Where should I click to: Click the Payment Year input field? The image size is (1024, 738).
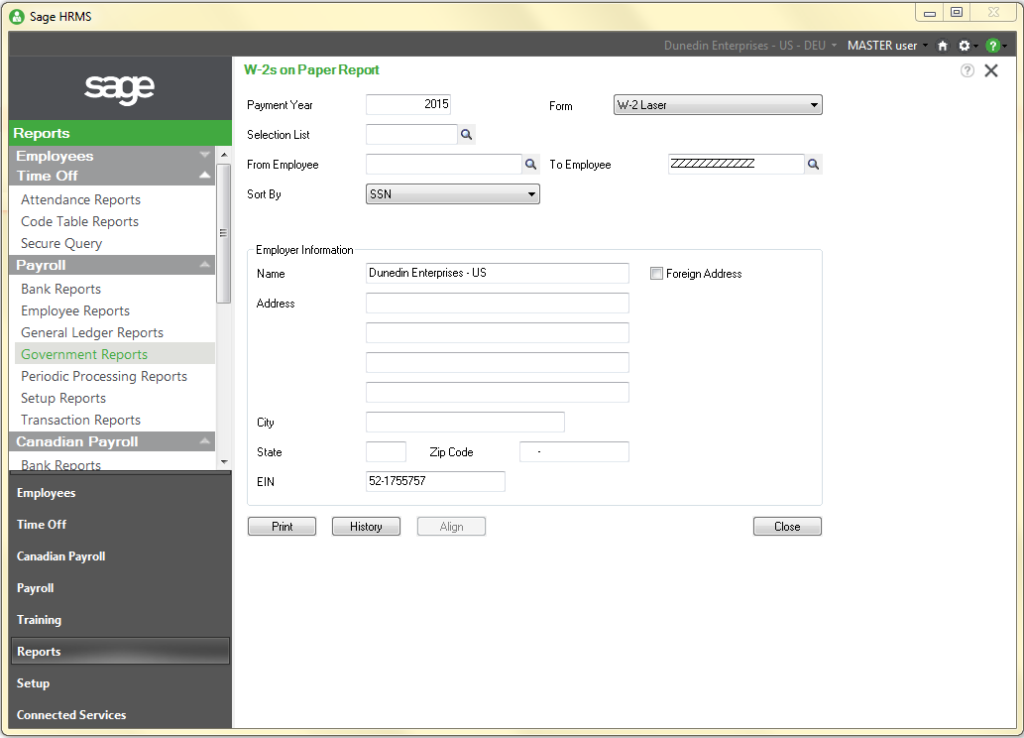click(408, 104)
